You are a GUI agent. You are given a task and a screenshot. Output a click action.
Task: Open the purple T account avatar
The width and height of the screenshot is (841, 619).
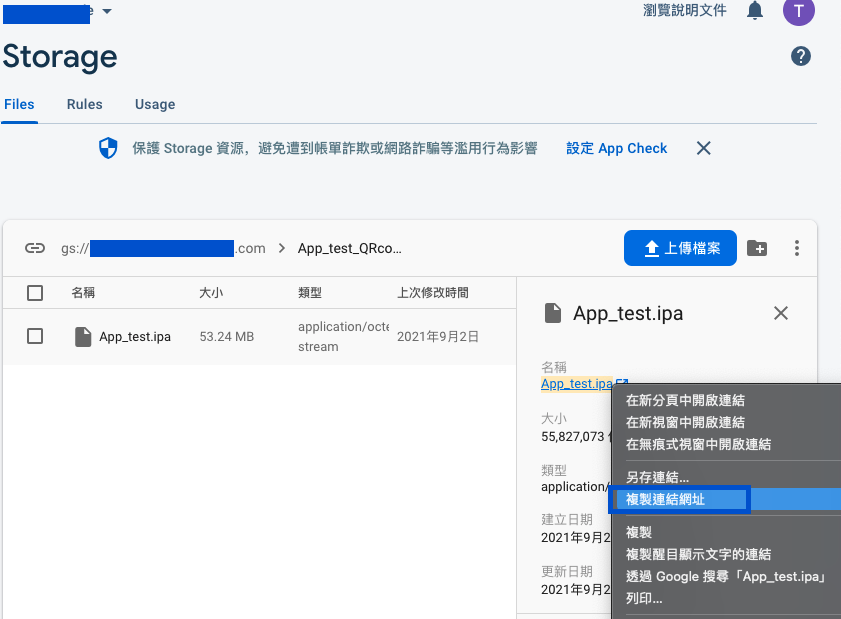pyautogui.click(x=799, y=10)
